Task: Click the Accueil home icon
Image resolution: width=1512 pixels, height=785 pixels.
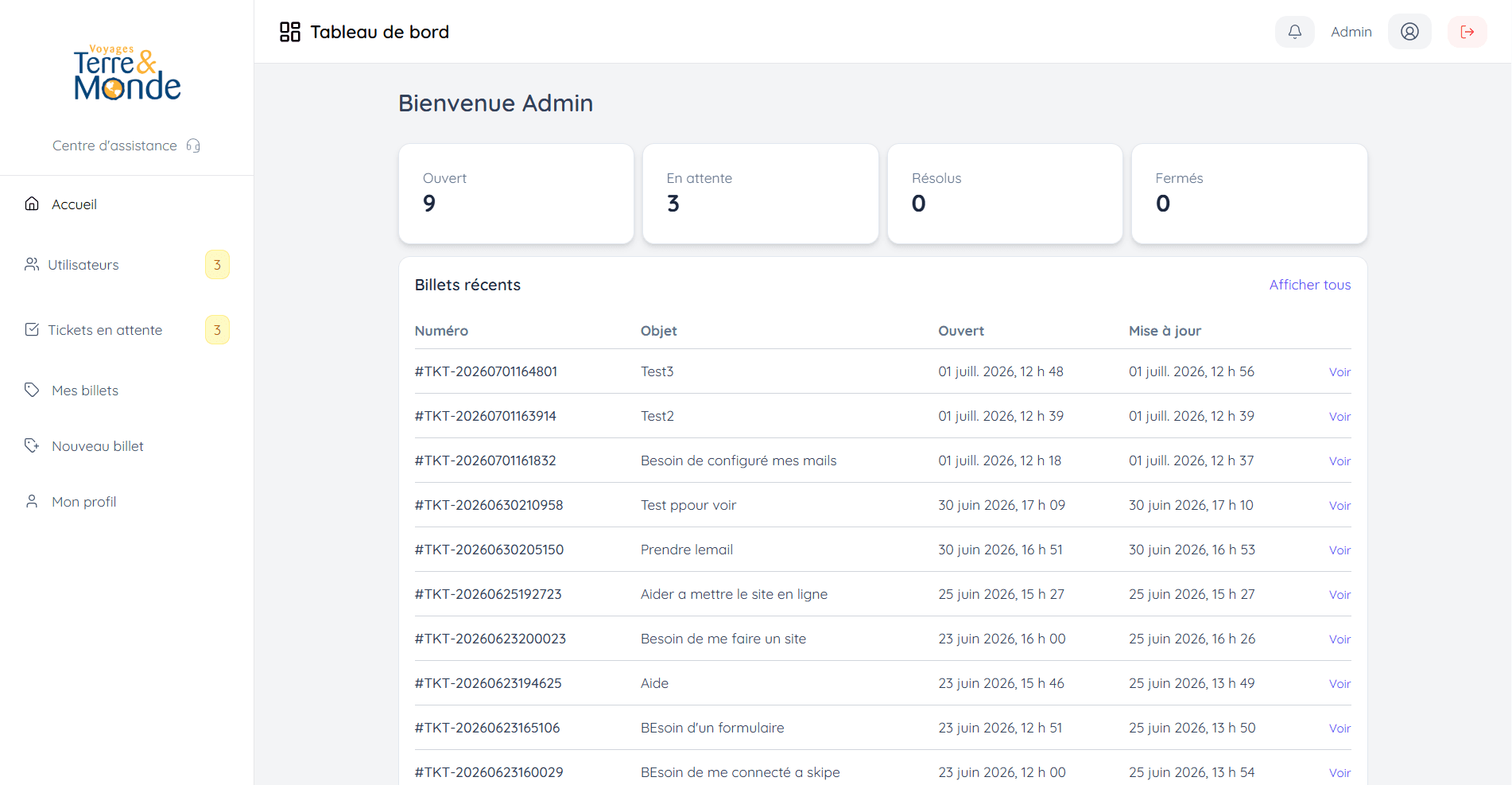Action: pos(32,204)
